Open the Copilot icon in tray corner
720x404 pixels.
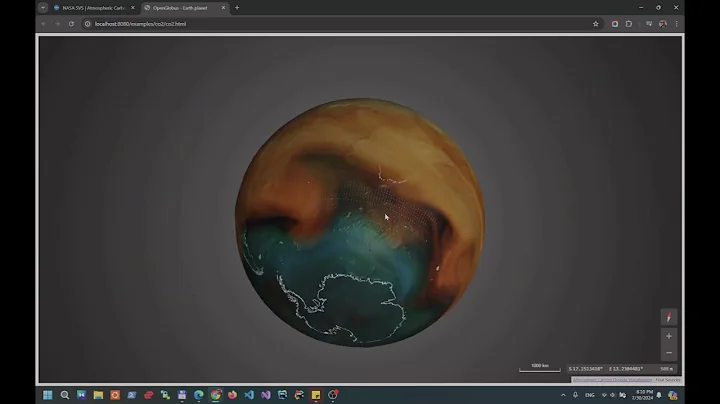point(673,395)
